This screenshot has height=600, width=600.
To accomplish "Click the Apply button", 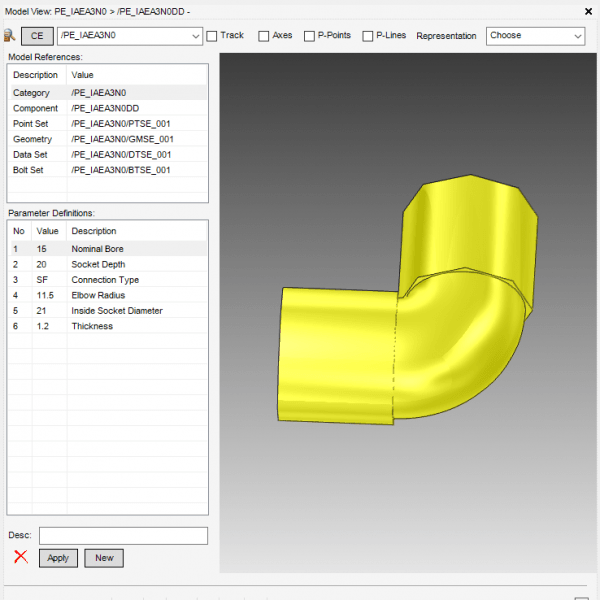I will pos(58,558).
